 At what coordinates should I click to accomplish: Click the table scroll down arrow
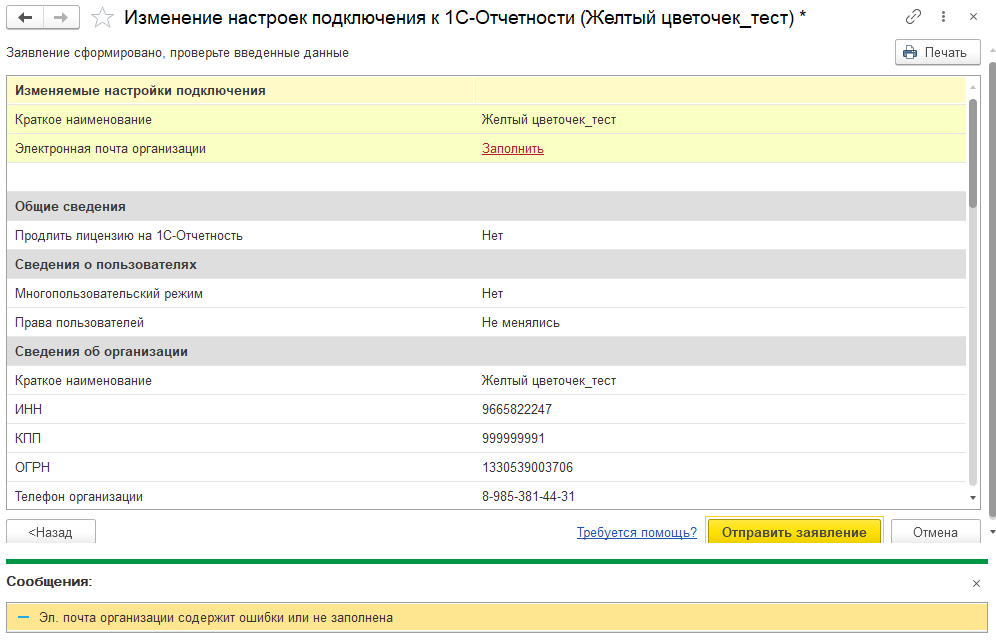(972, 497)
